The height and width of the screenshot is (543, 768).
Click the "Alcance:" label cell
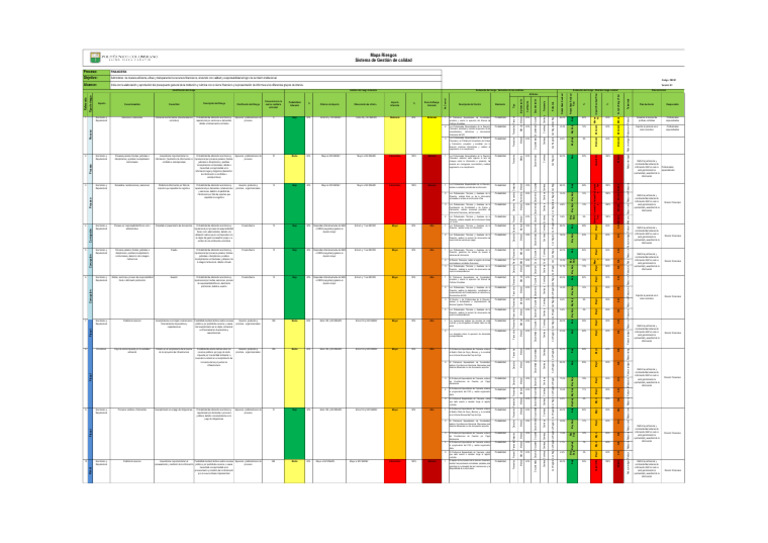click(96, 85)
